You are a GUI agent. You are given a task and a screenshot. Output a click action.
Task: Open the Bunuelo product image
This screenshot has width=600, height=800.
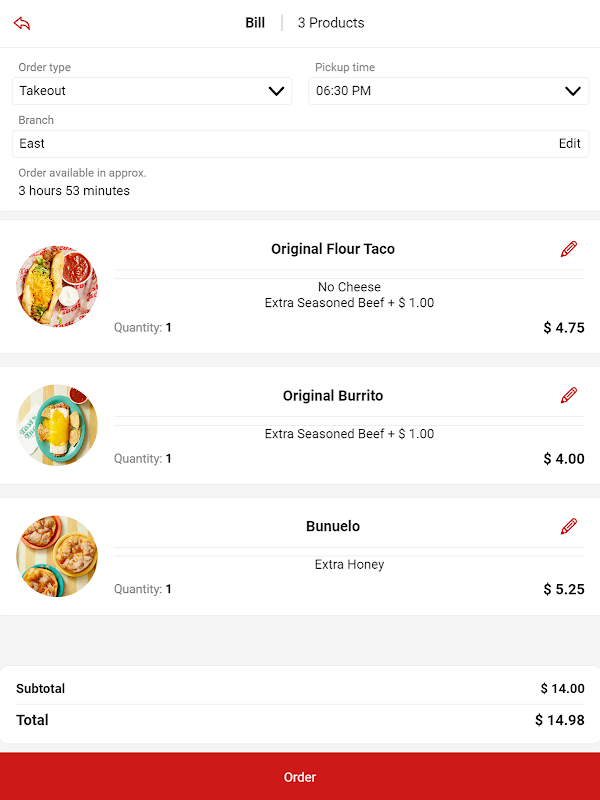(57, 556)
